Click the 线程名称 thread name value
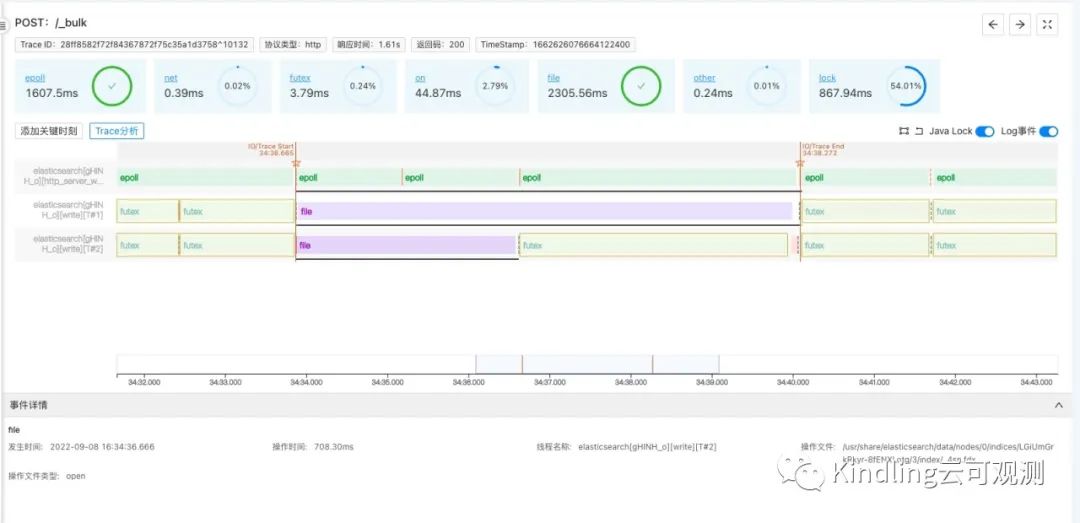1080x523 pixels. 647,447
